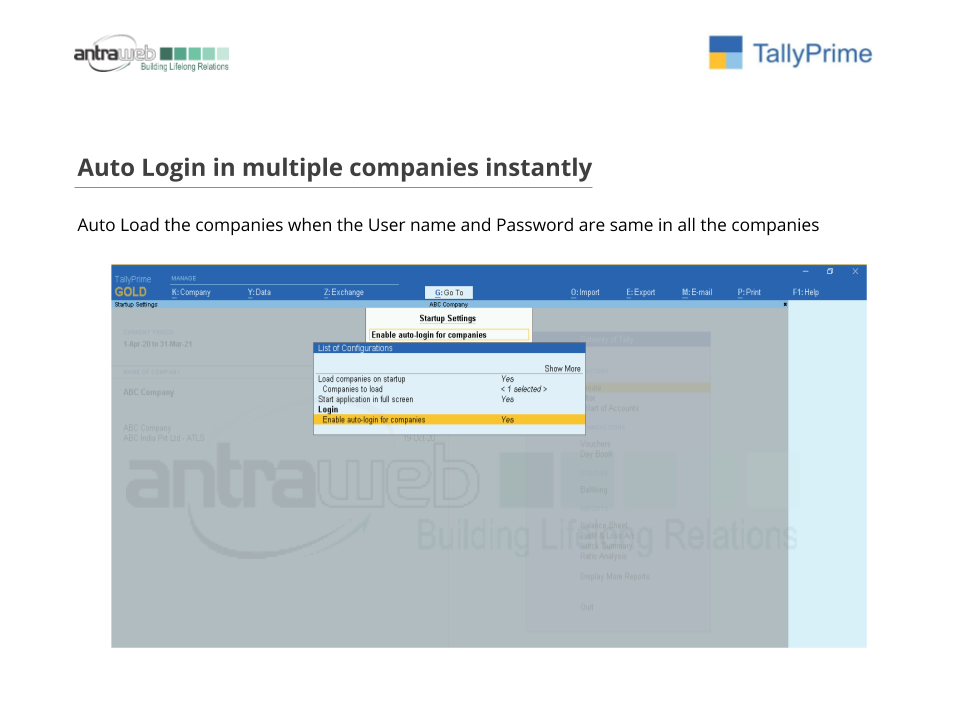Open the Z:Exchange menu

pos(343,292)
